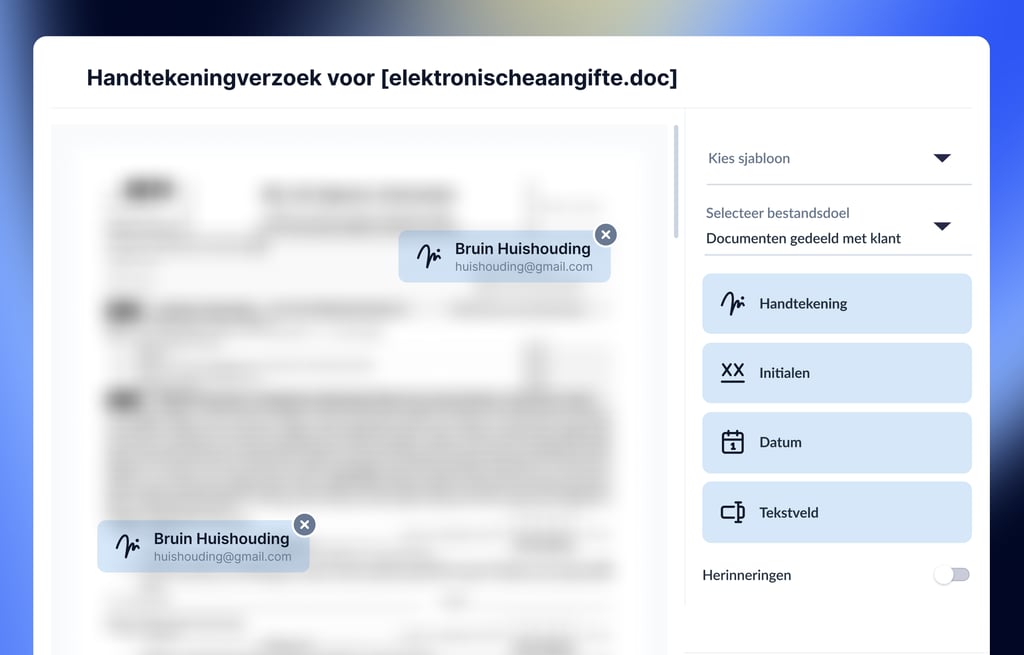Open the Selecteer bestandsdoel dropdown arrow
Viewport: 1024px width, 655px height.
(x=941, y=226)
